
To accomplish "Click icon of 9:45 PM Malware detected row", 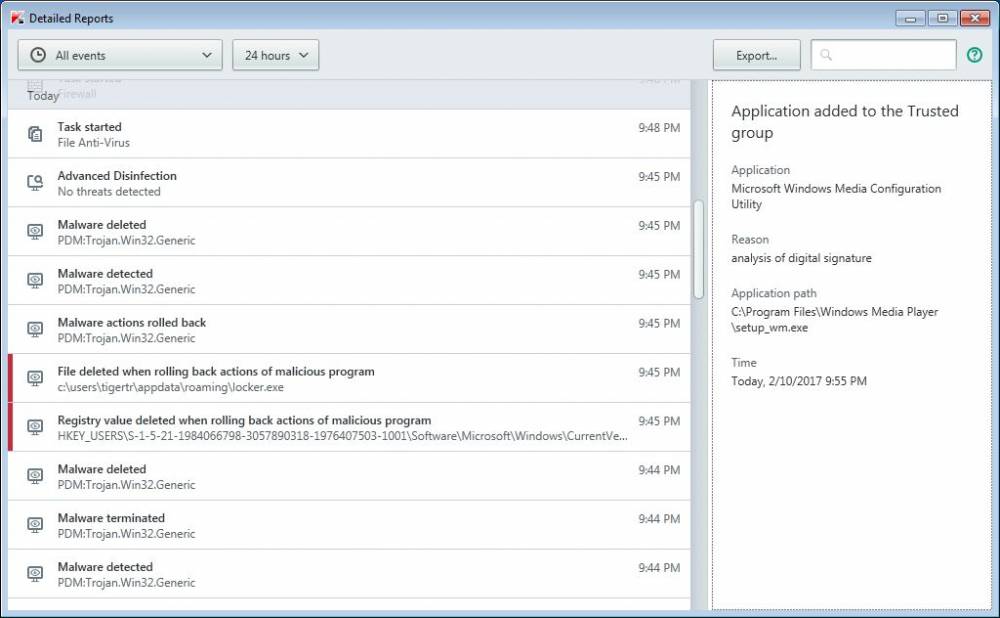I will [35, 281].
